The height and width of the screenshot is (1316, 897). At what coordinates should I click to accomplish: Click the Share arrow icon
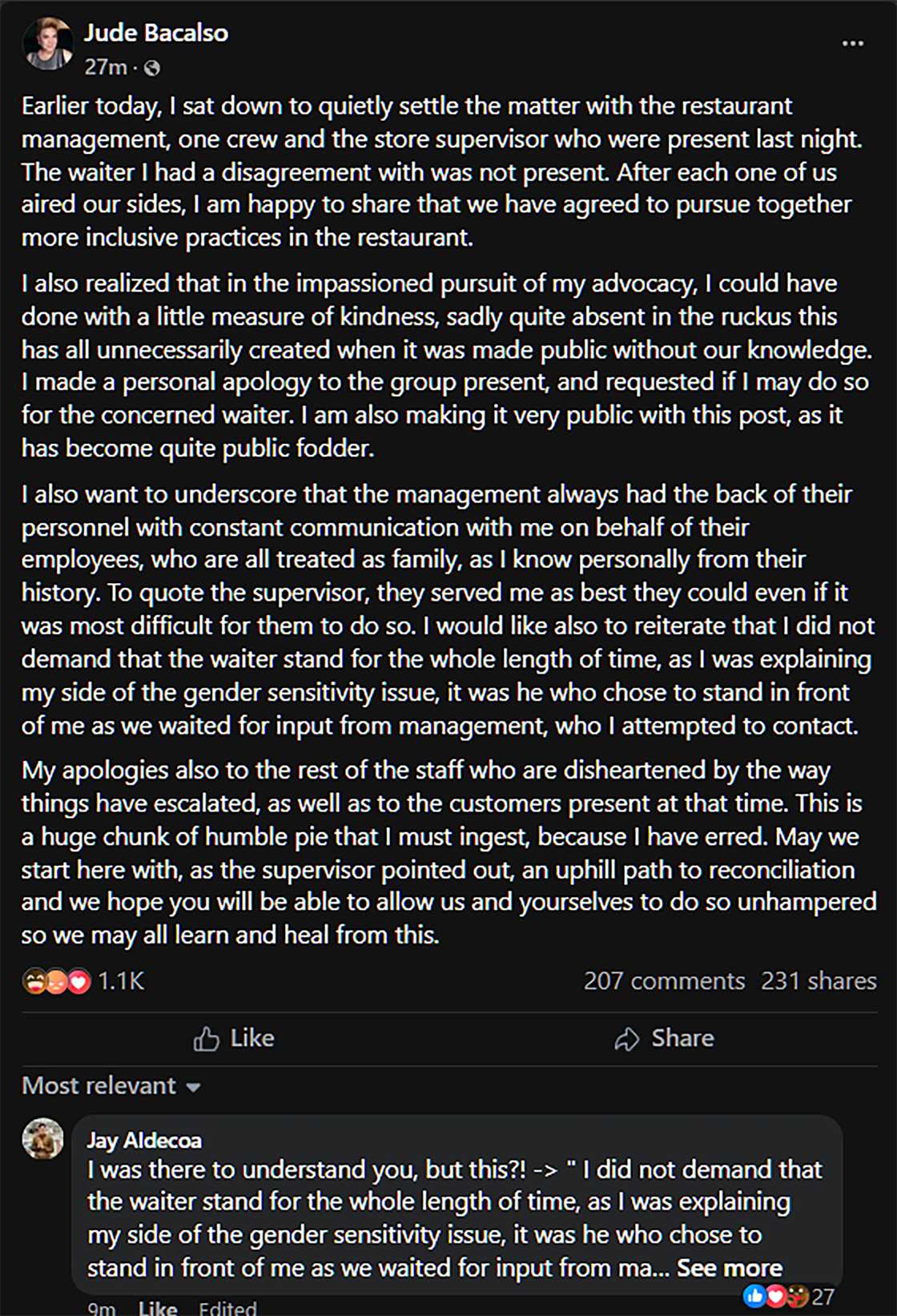(626, 1039)
